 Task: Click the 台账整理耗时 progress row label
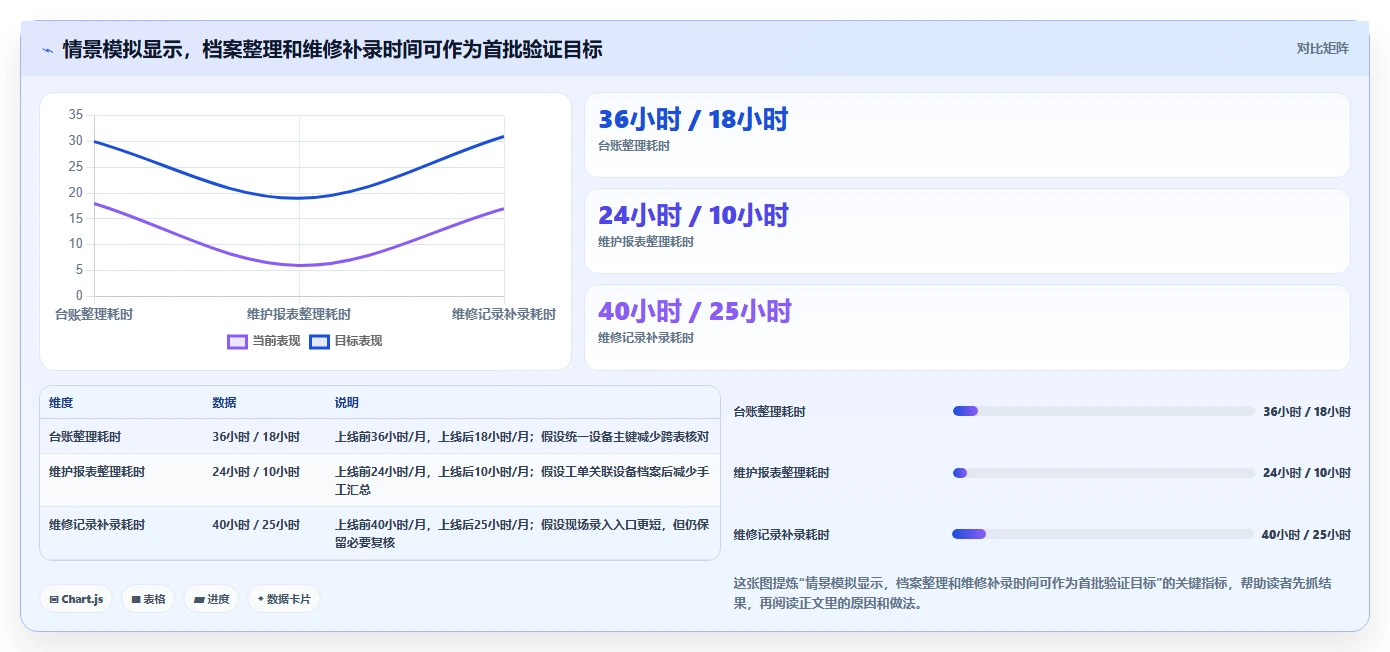pyautogui.click(x=769, y=412)
